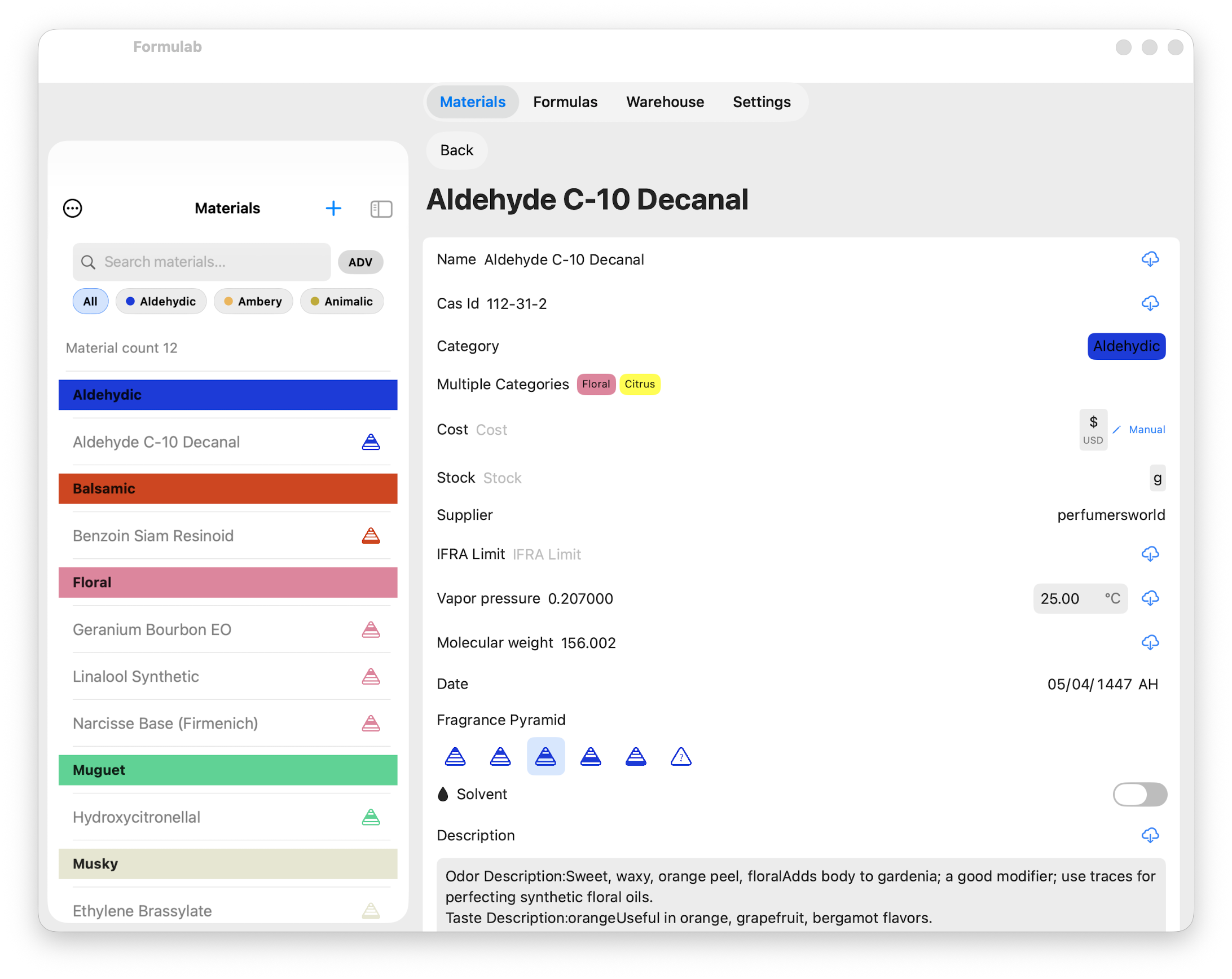The height and width of the screenshot is (979, 1232).
Task: Click the Manual cost link
Action: pos(1139,430)
